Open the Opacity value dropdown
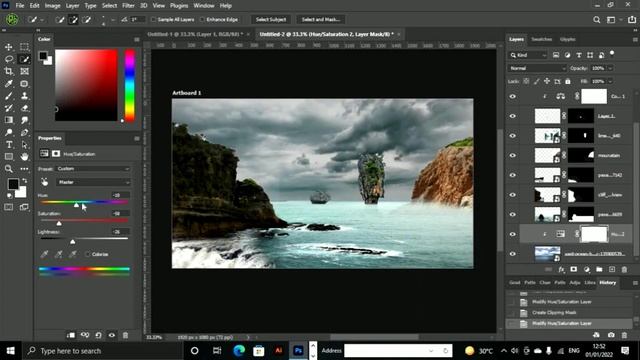 pyautogui.click(x=610, y=68)
